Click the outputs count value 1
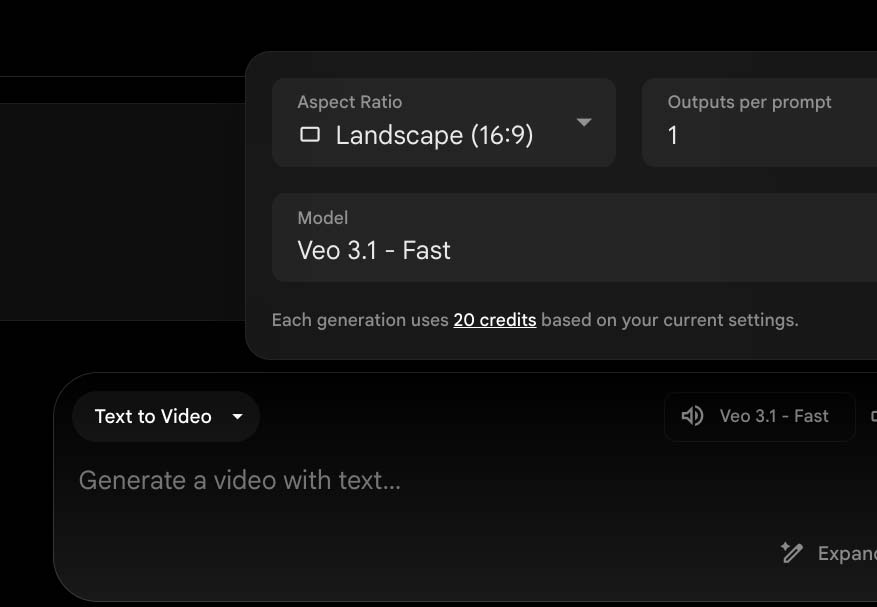This screenshot has width=877, height=607. tap(673, 135)
